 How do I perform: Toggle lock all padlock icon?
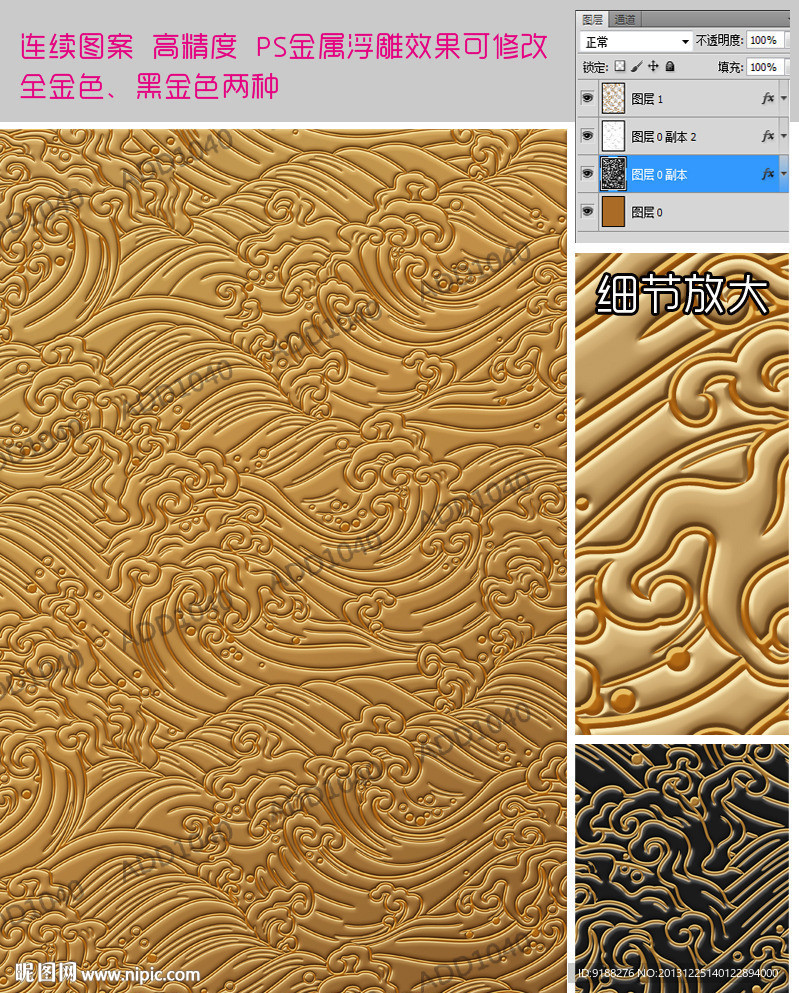(670, 66)
